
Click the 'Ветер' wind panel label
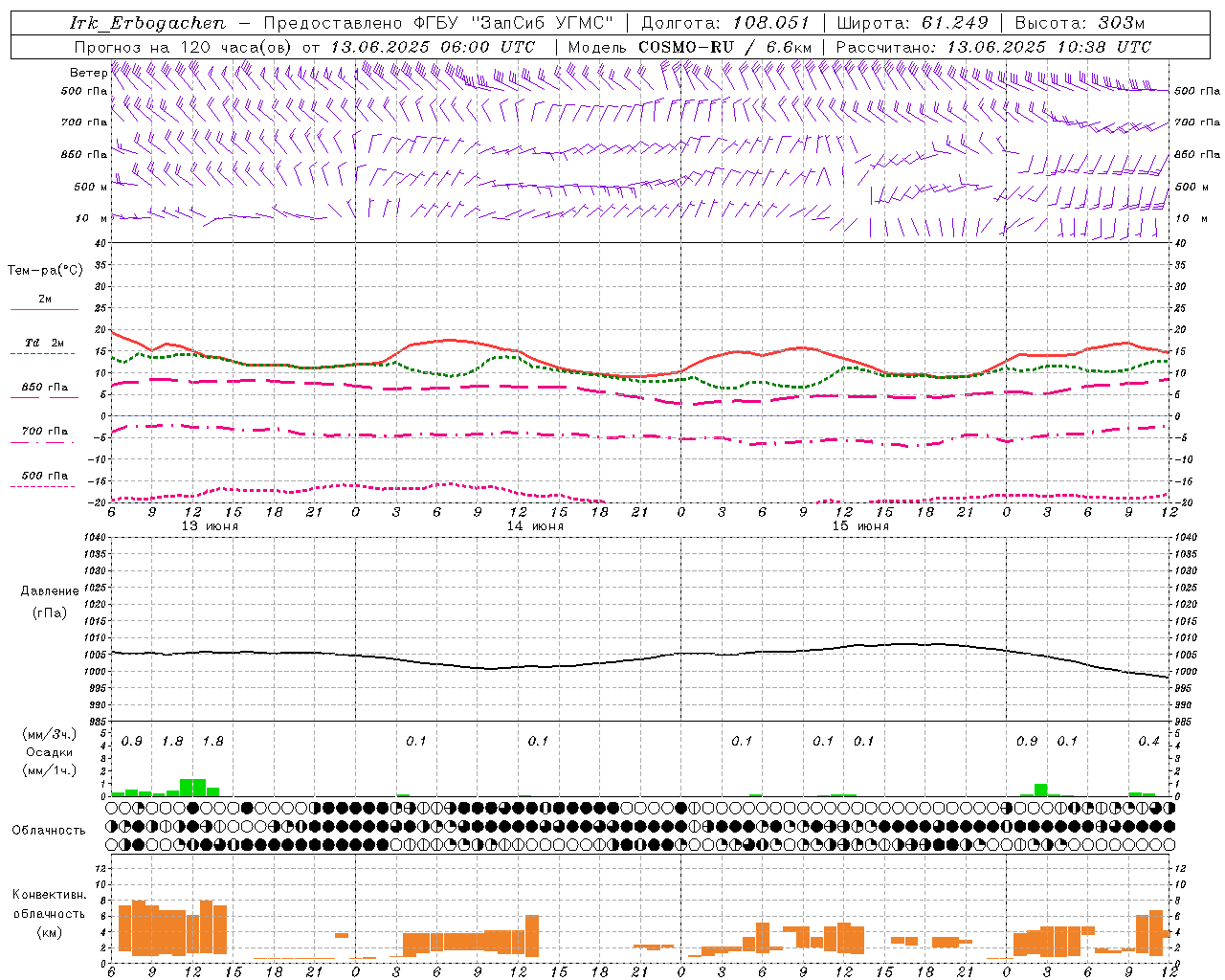[x=88, y=73]
